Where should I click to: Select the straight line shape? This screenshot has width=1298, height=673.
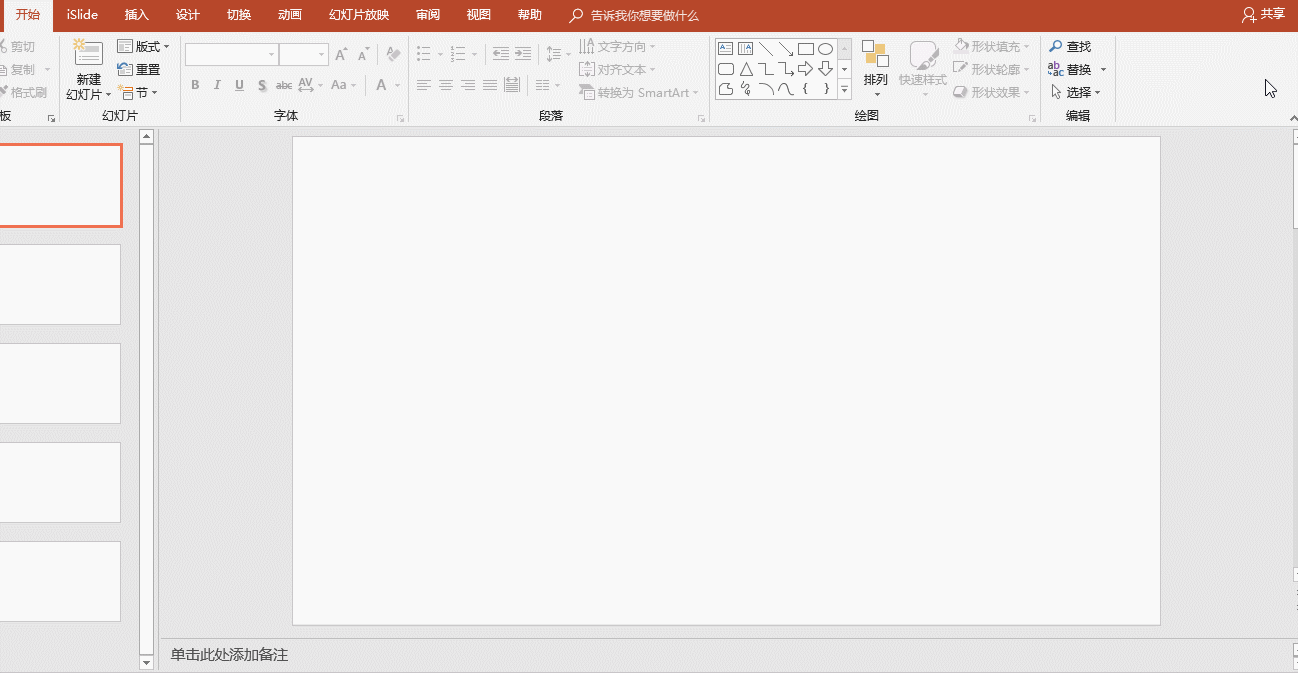click(766, 48)
